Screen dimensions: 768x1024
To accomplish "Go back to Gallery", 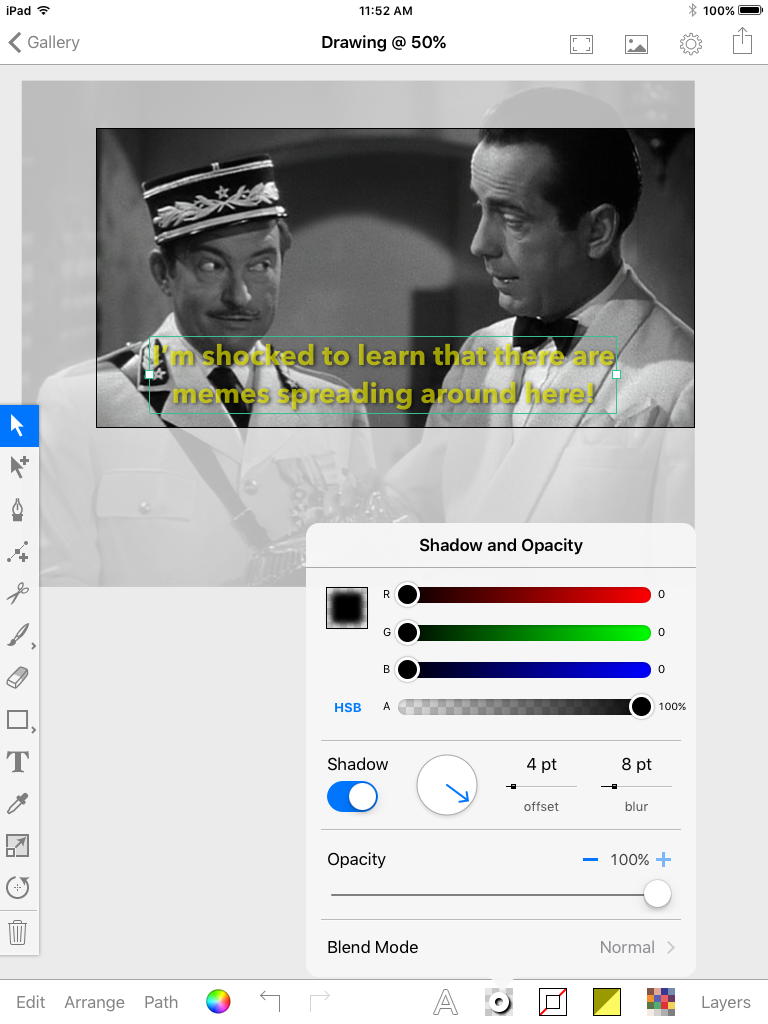I will pos(44,42).
